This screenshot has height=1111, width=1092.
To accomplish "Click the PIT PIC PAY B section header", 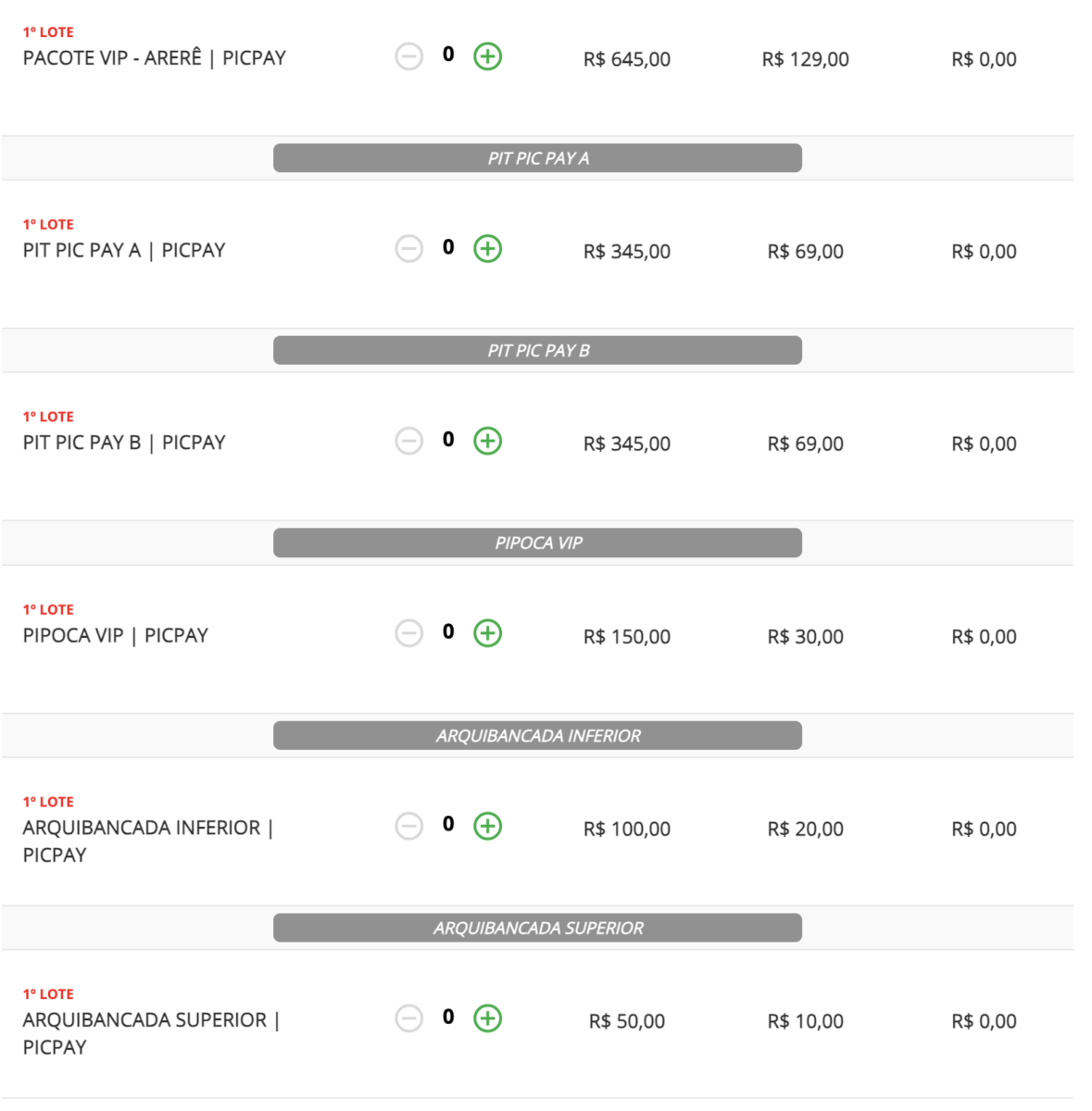I will pyautogui.click(x=537, y=351).
